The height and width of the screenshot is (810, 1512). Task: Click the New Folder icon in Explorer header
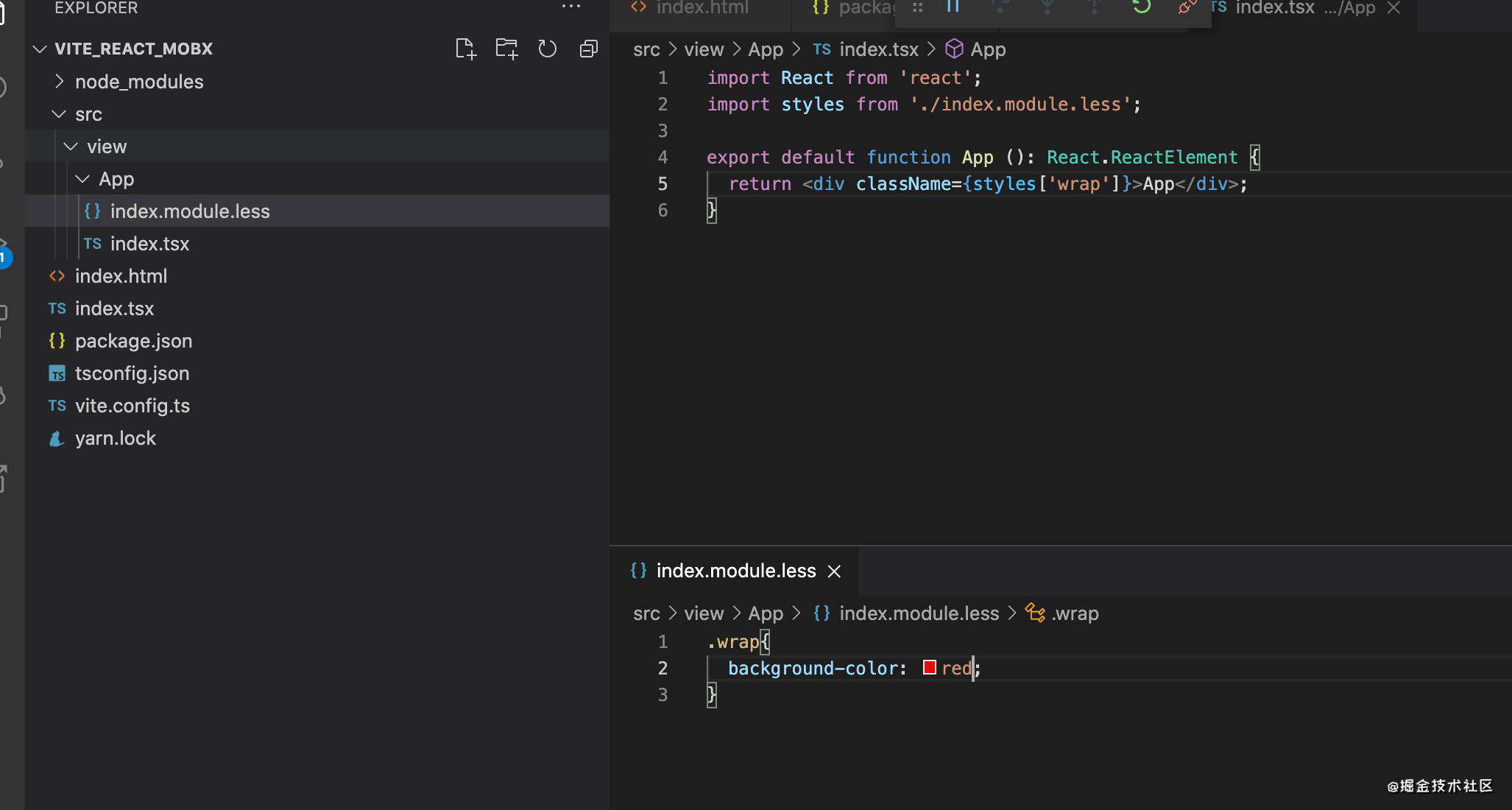click(x=506, y=49)
